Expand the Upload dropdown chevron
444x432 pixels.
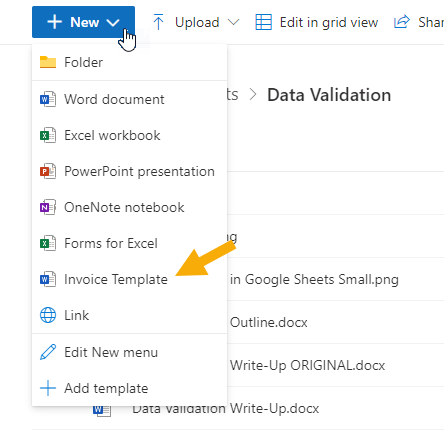(233, 22)
